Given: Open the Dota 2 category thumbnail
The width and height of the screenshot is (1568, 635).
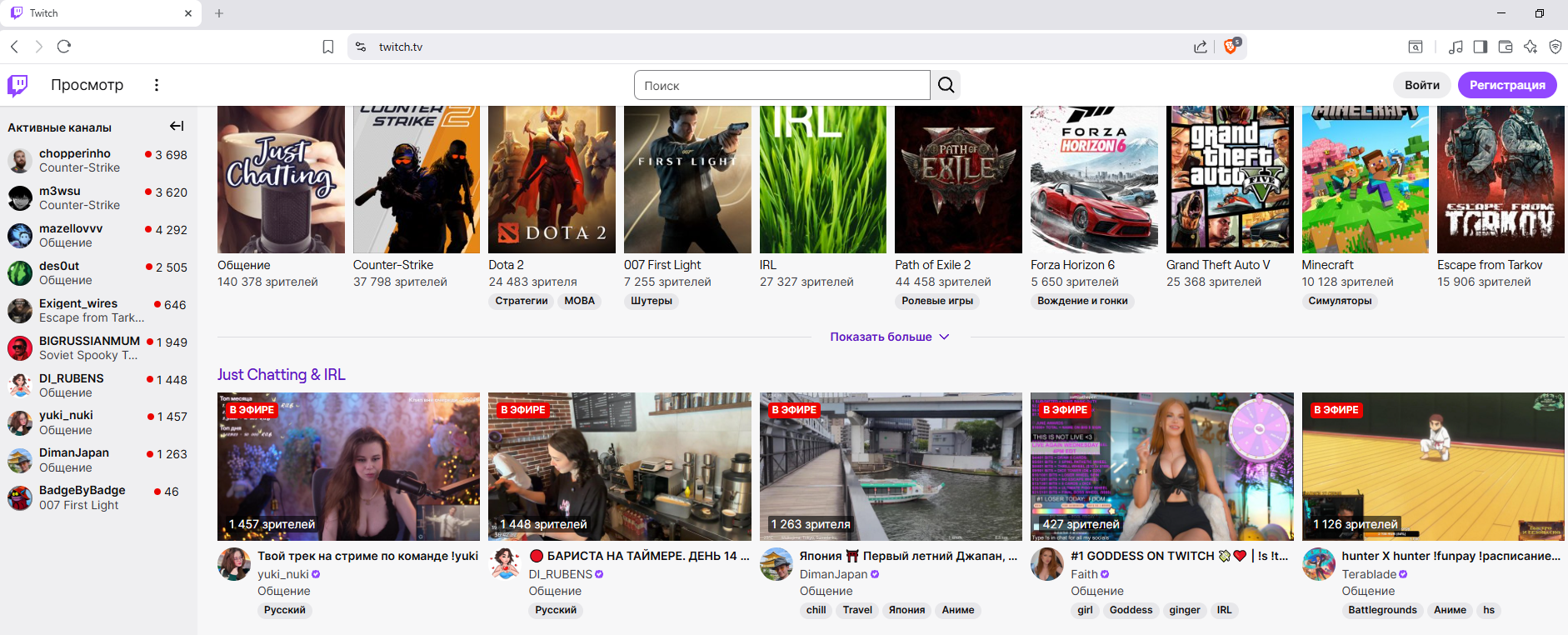Looking at the screenshot, I should 552,179.
